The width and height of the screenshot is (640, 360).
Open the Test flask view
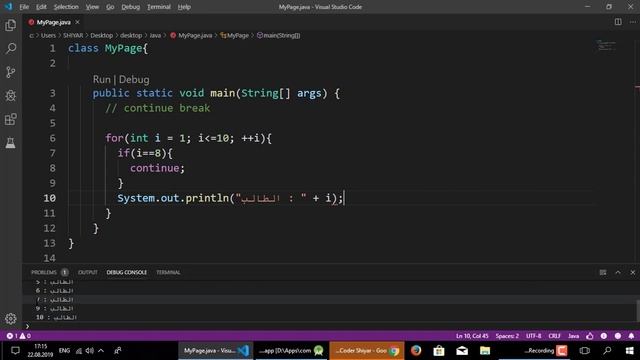[11, 143]
